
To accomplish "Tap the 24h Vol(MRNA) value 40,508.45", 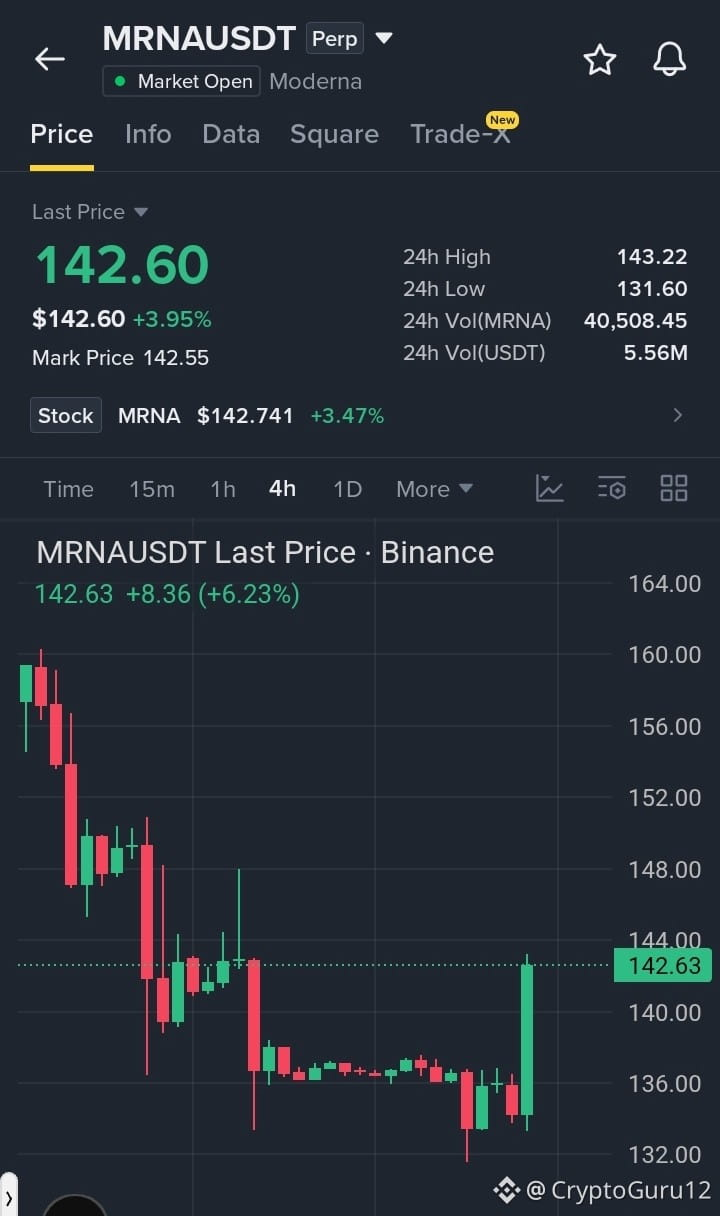I will (636, 321).
